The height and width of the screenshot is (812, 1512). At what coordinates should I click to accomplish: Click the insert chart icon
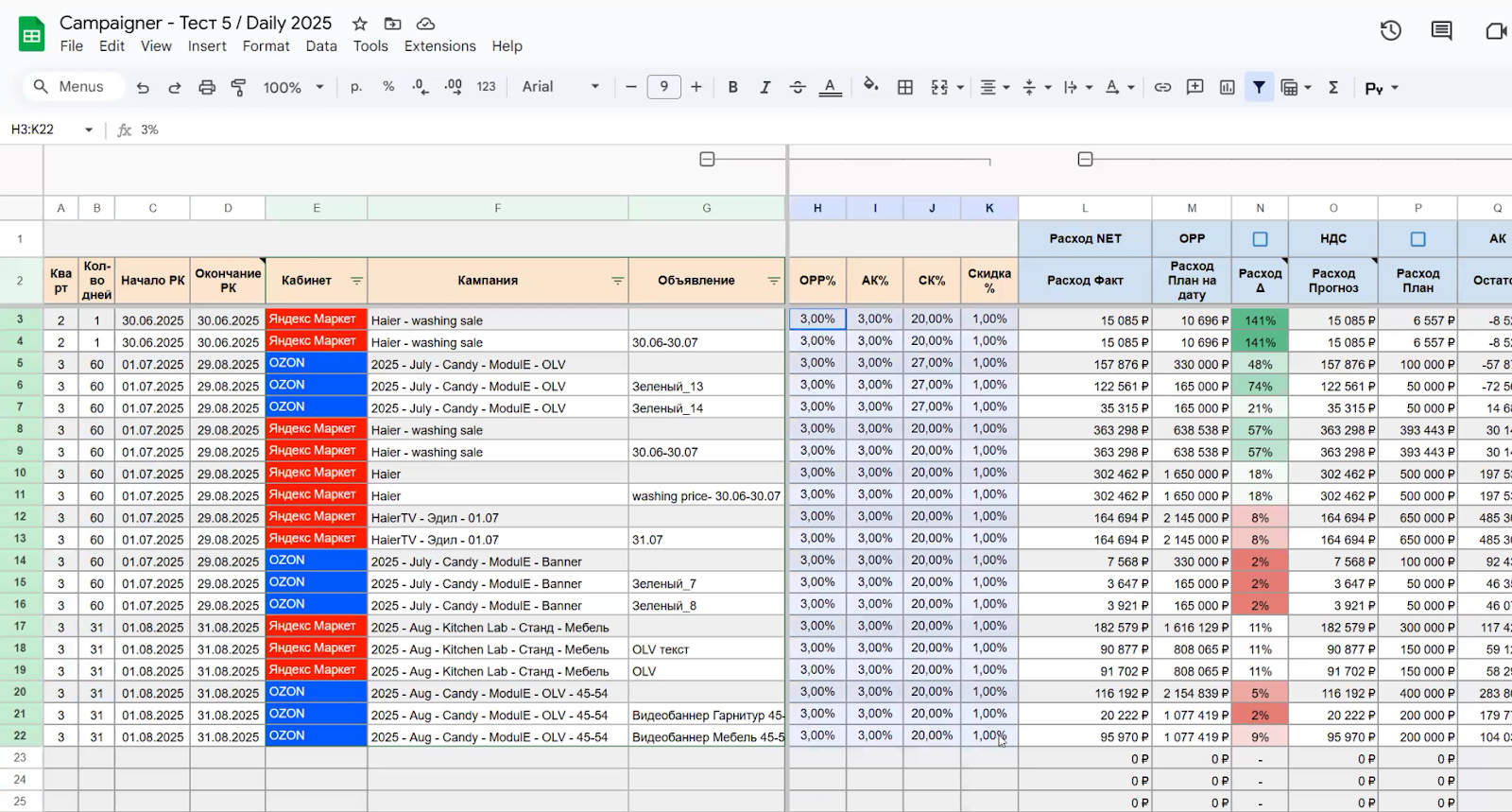pos(1227,87)
